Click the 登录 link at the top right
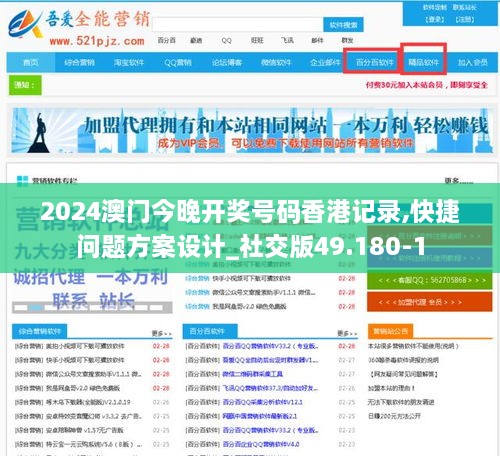 point(435,19)
